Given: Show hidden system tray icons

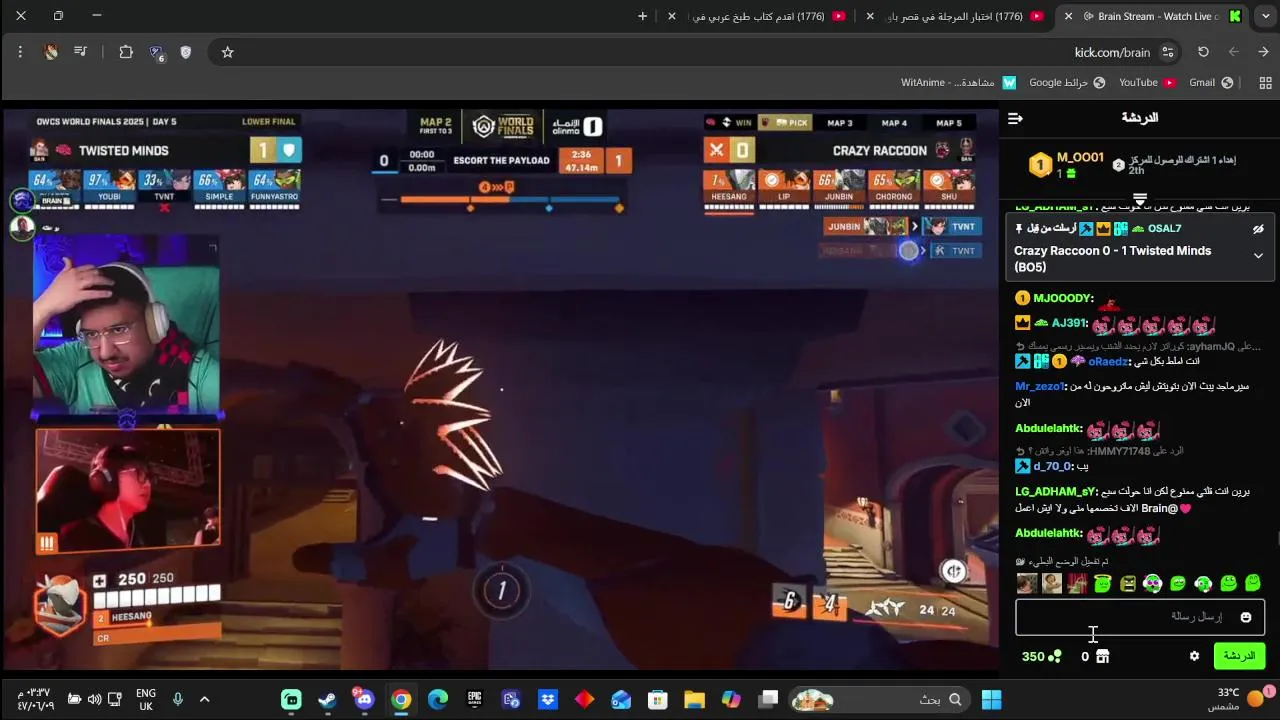Looking at the screenshot, I should [x=205, y=699].
